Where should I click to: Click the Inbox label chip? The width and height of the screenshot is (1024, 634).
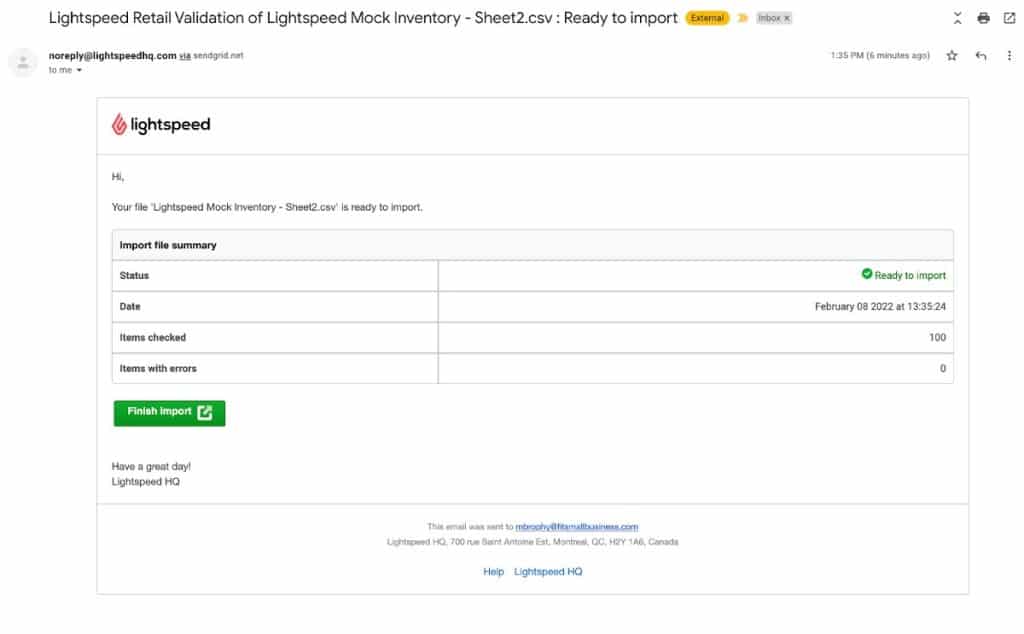click(x=768, y=17)
